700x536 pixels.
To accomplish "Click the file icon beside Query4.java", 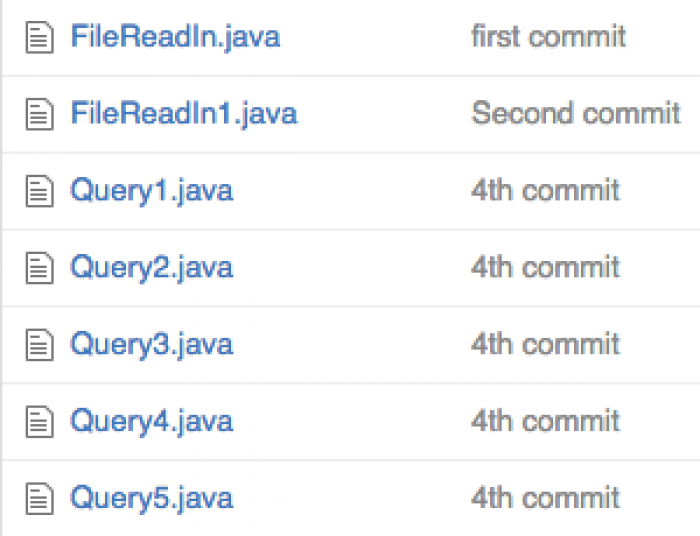I will pos(40,421).
